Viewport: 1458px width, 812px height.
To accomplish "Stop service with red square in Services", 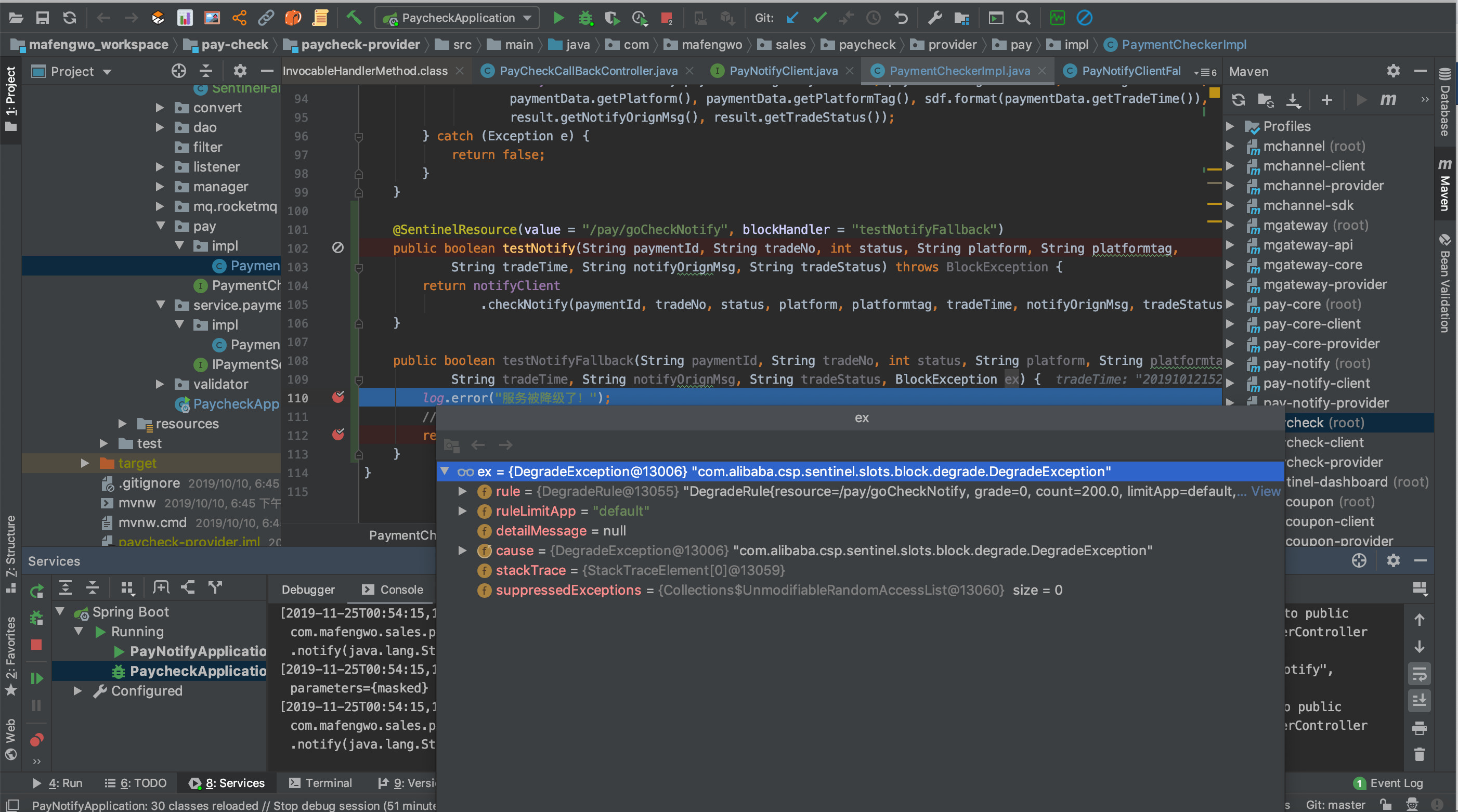I will (x=37, y=645).
